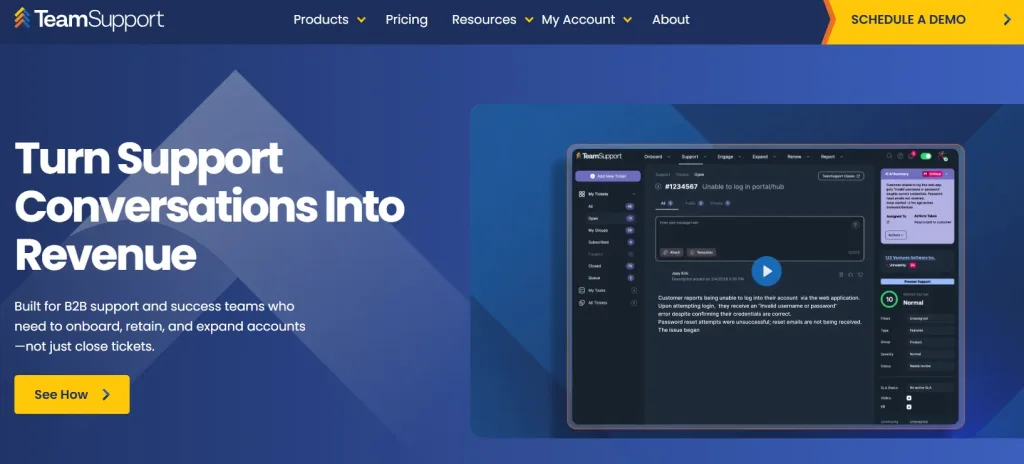The height and width of the screenshot is (464, 1024).
Task: Click the All Tickets icon in sidebar
Action: [x=581, y=303]
